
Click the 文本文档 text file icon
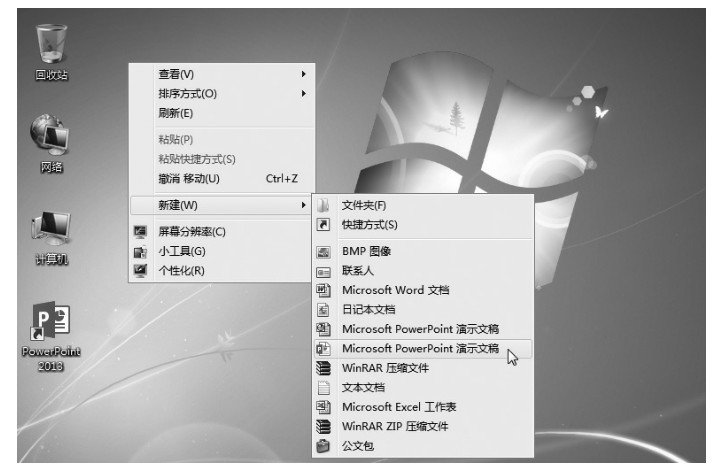point(323,388)
